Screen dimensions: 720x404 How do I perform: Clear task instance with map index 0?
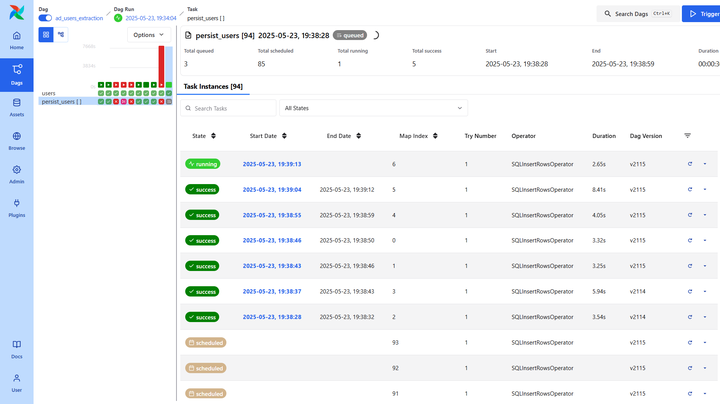[x=690, y=241]
